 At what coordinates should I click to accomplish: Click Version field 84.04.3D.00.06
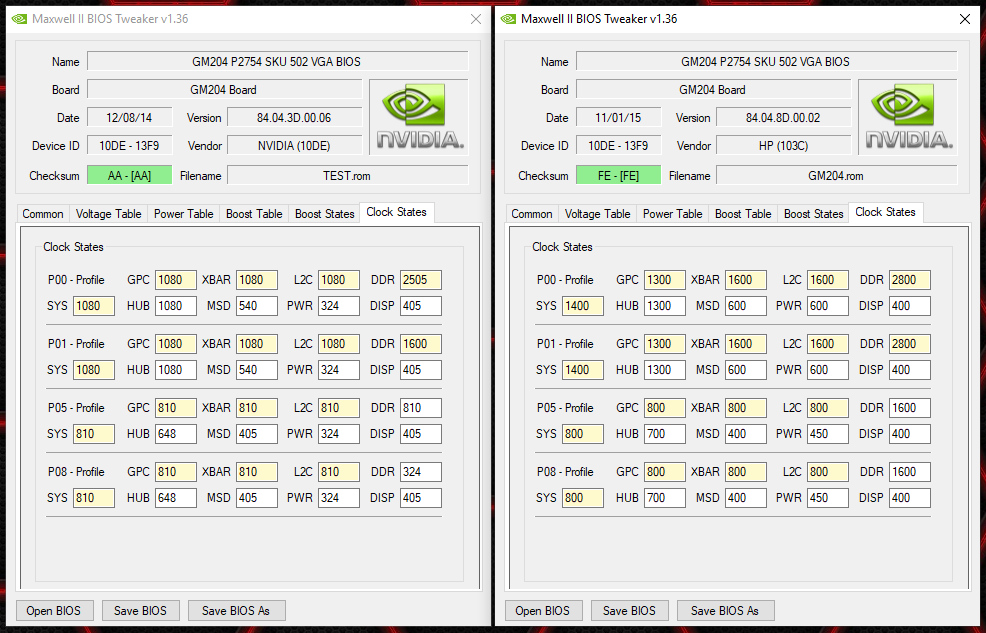click(294, 118)
